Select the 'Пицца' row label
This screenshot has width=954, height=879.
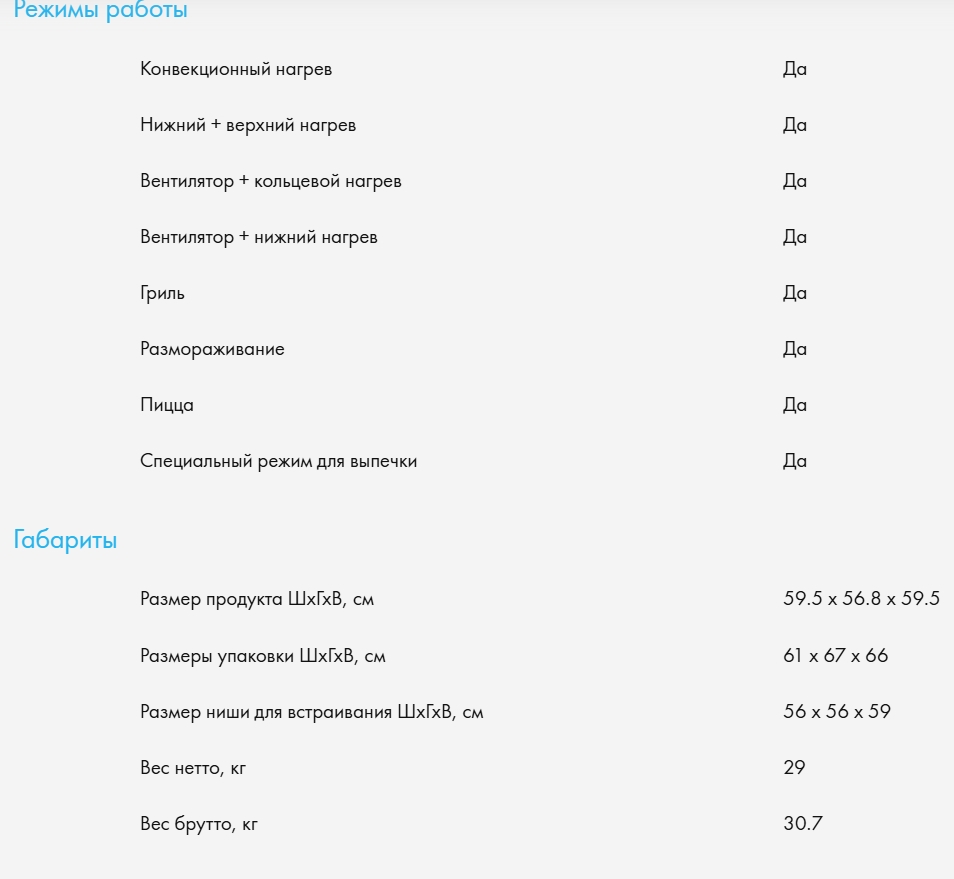[167, 405]
